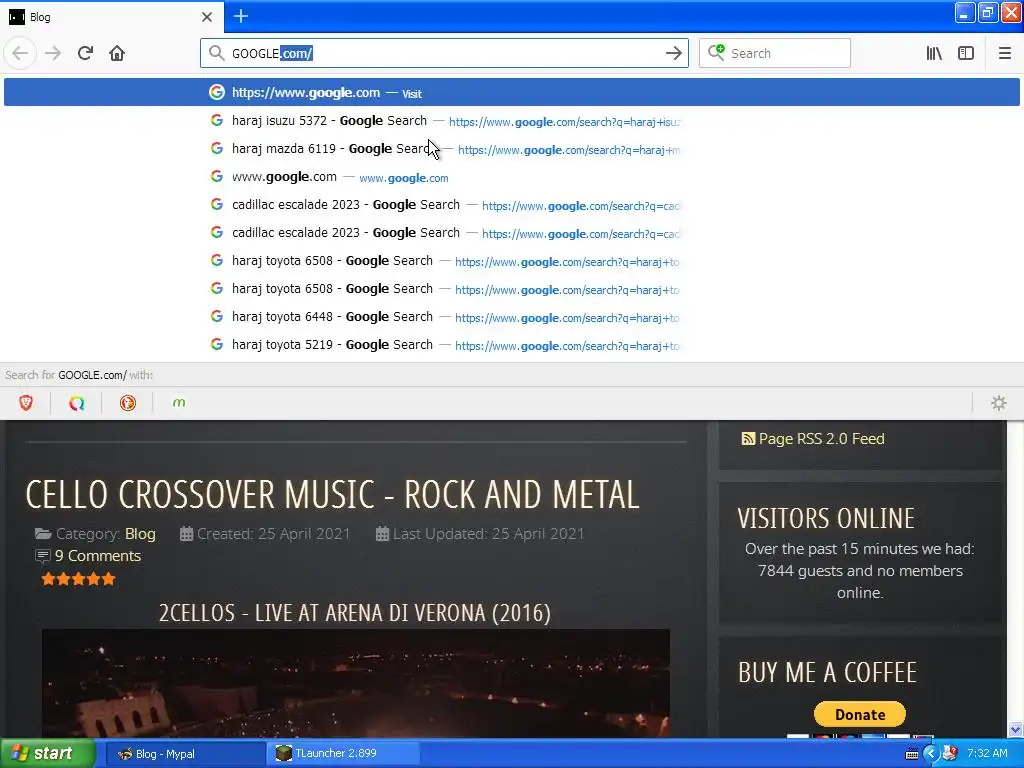The width and height of the screenshot is (1024, 768).
Task: Search with the DuckDuckGo engine icon
Action: pyautogui.click(x=127, y=403)
